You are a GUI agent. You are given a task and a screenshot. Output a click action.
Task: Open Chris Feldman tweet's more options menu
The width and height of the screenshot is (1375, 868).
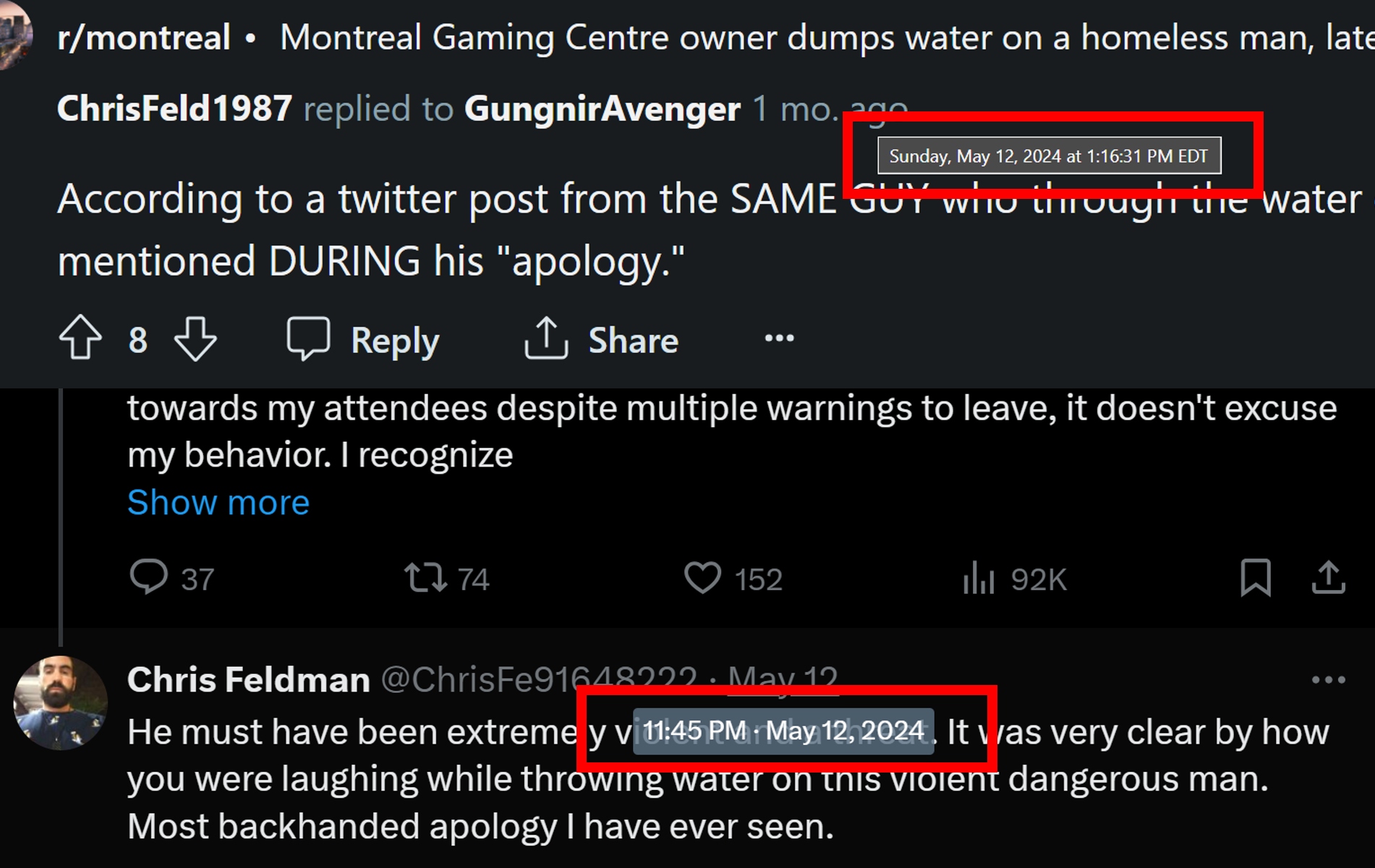pyautogui.click(x=1328, y=680)
